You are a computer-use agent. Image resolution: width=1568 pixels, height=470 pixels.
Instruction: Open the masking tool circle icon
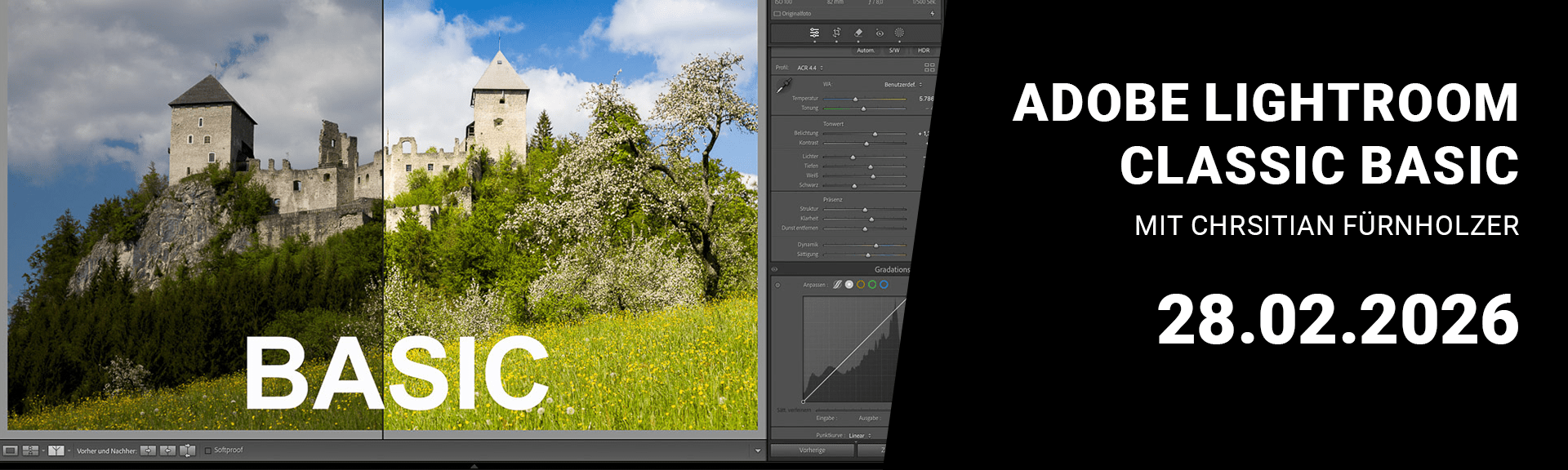[899, 33]
